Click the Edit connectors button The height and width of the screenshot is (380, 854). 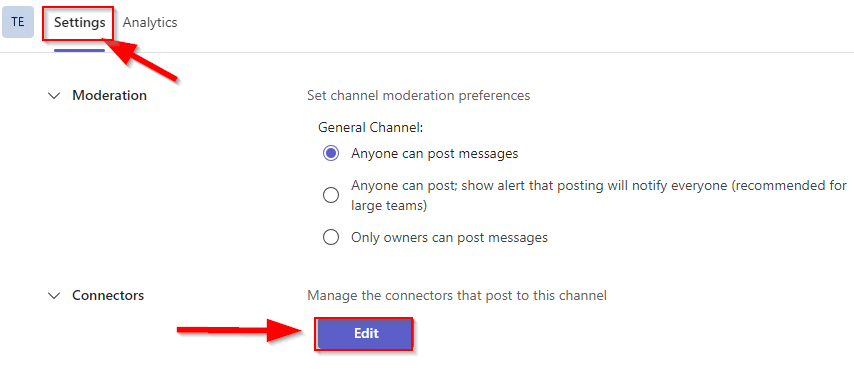[365, 334]
